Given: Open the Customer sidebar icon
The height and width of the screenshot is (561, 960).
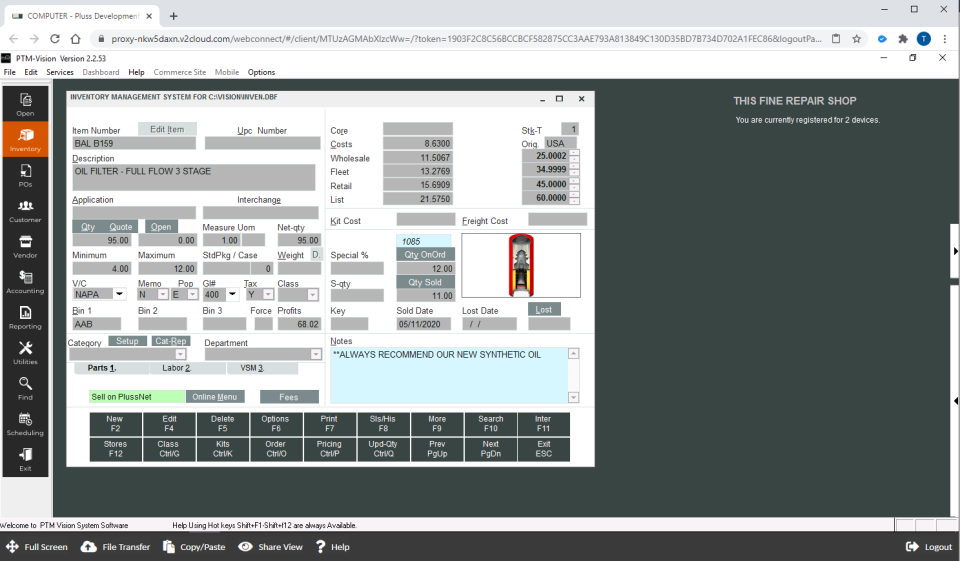Looking at the screenshot, I should 25,210.
